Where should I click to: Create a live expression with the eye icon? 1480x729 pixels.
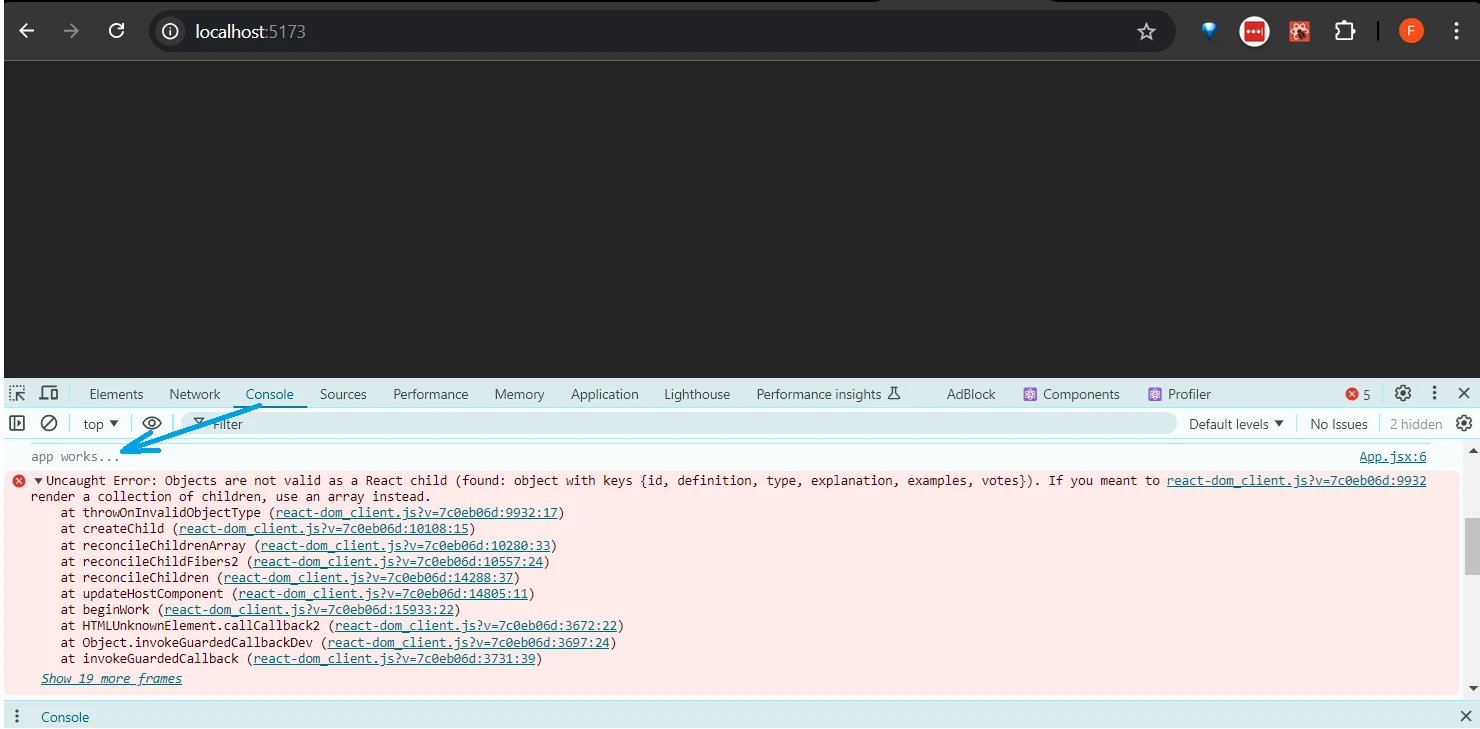pyautogui.click(x=151, y=423)
